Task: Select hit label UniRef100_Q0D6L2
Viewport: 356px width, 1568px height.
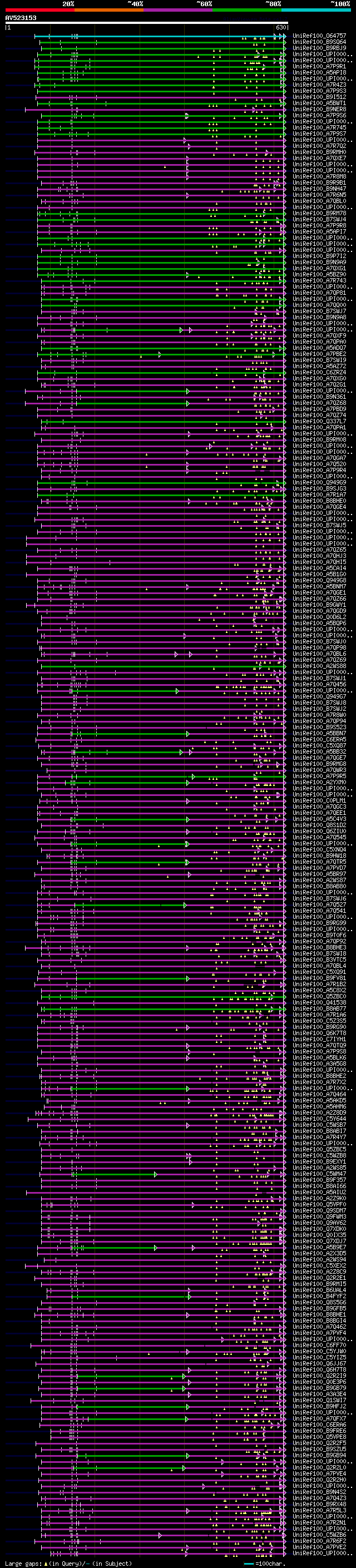Action: click(x=319, y=617)
